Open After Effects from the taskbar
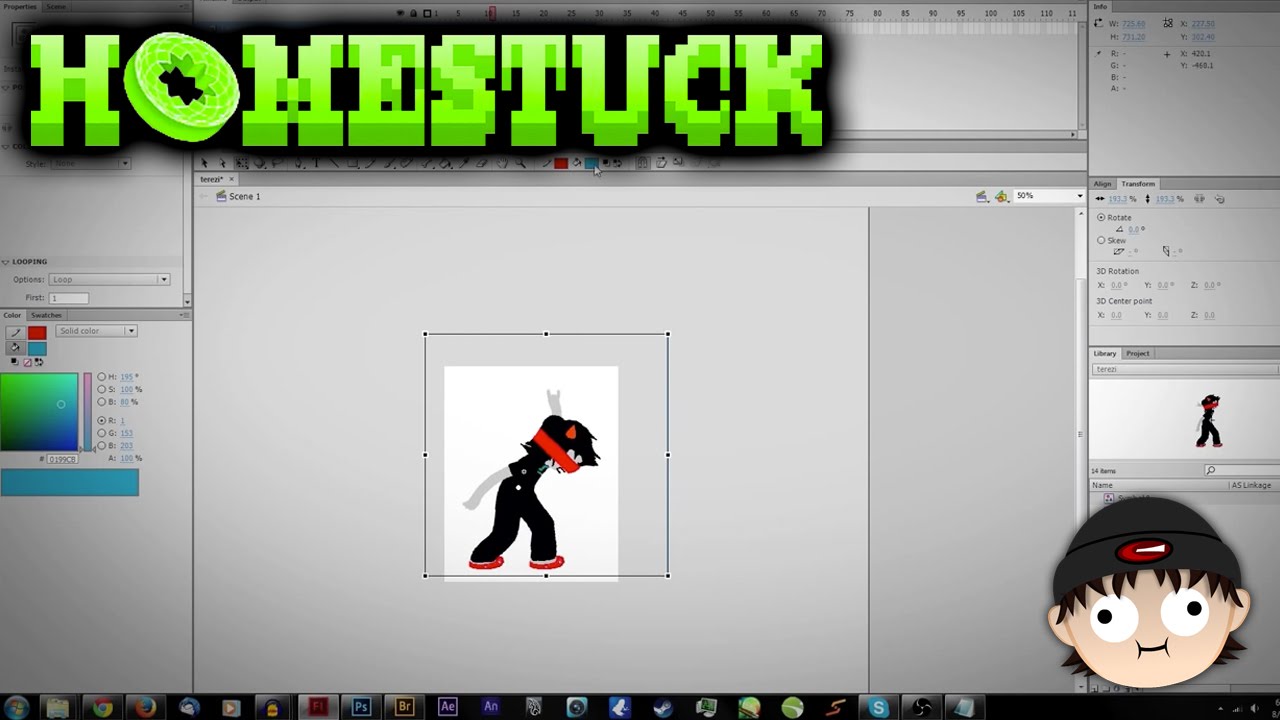The image size is (1280, 720). [x=447, y=706]
